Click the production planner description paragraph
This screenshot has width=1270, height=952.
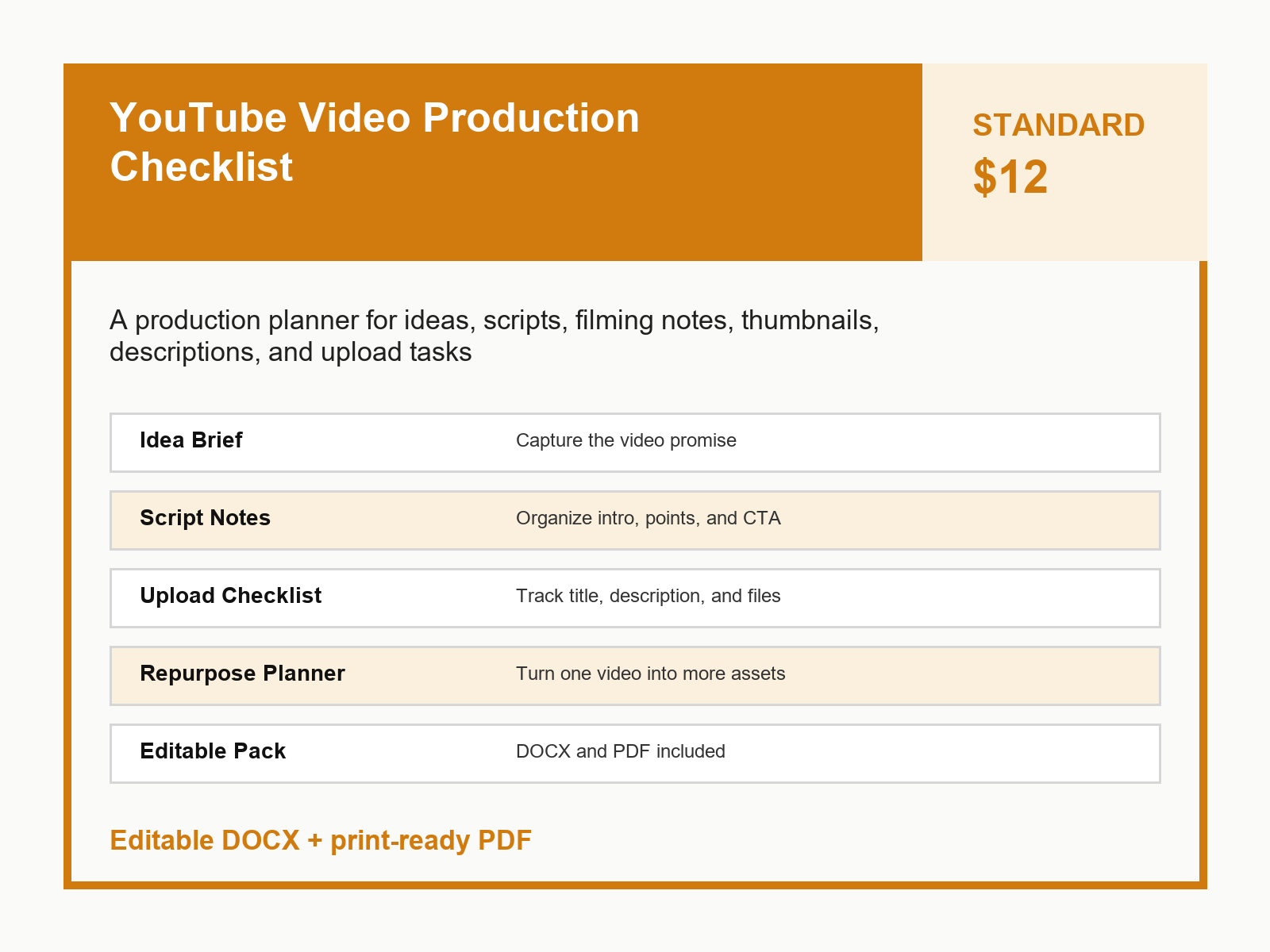[x=495, y=336]
